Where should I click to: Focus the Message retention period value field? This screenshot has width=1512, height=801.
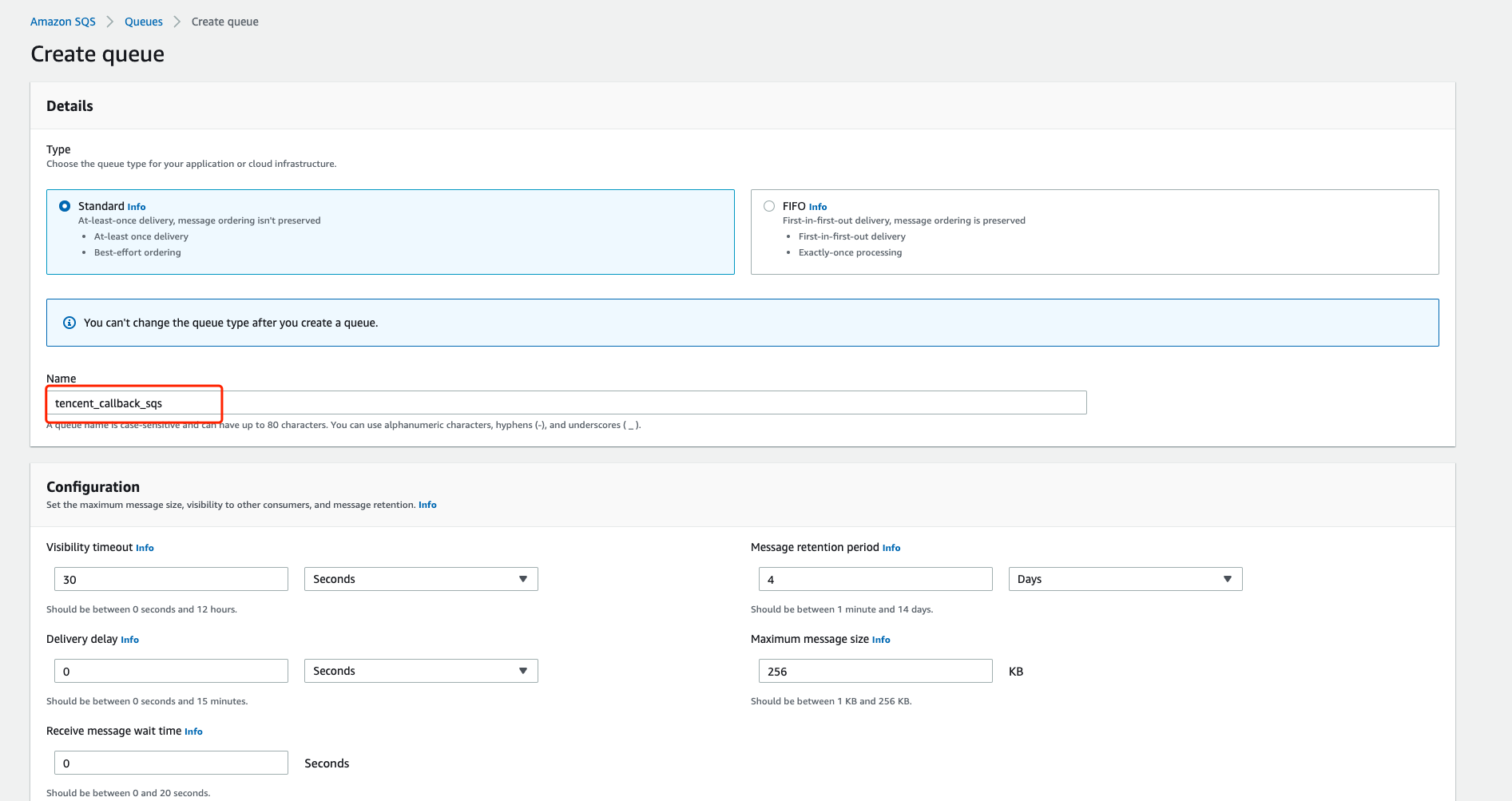pyautogui.click(x=875, y=579)
